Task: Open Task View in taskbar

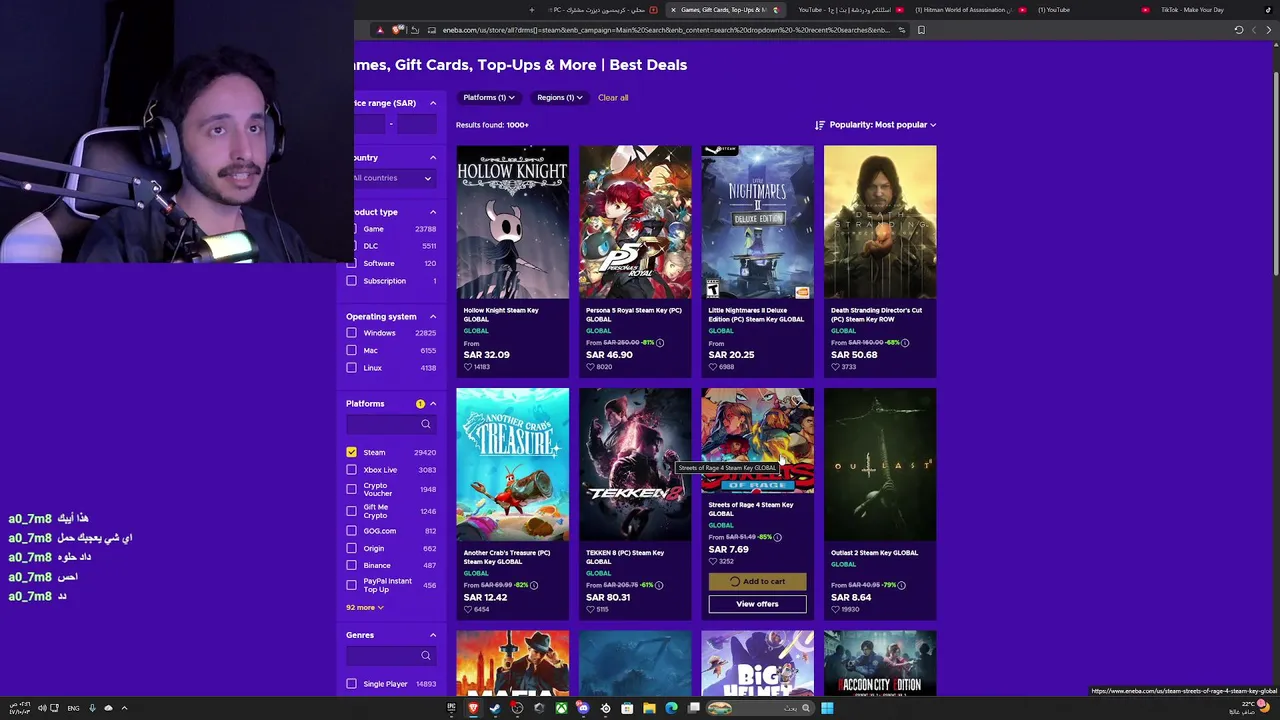Action: coord(693,708)
